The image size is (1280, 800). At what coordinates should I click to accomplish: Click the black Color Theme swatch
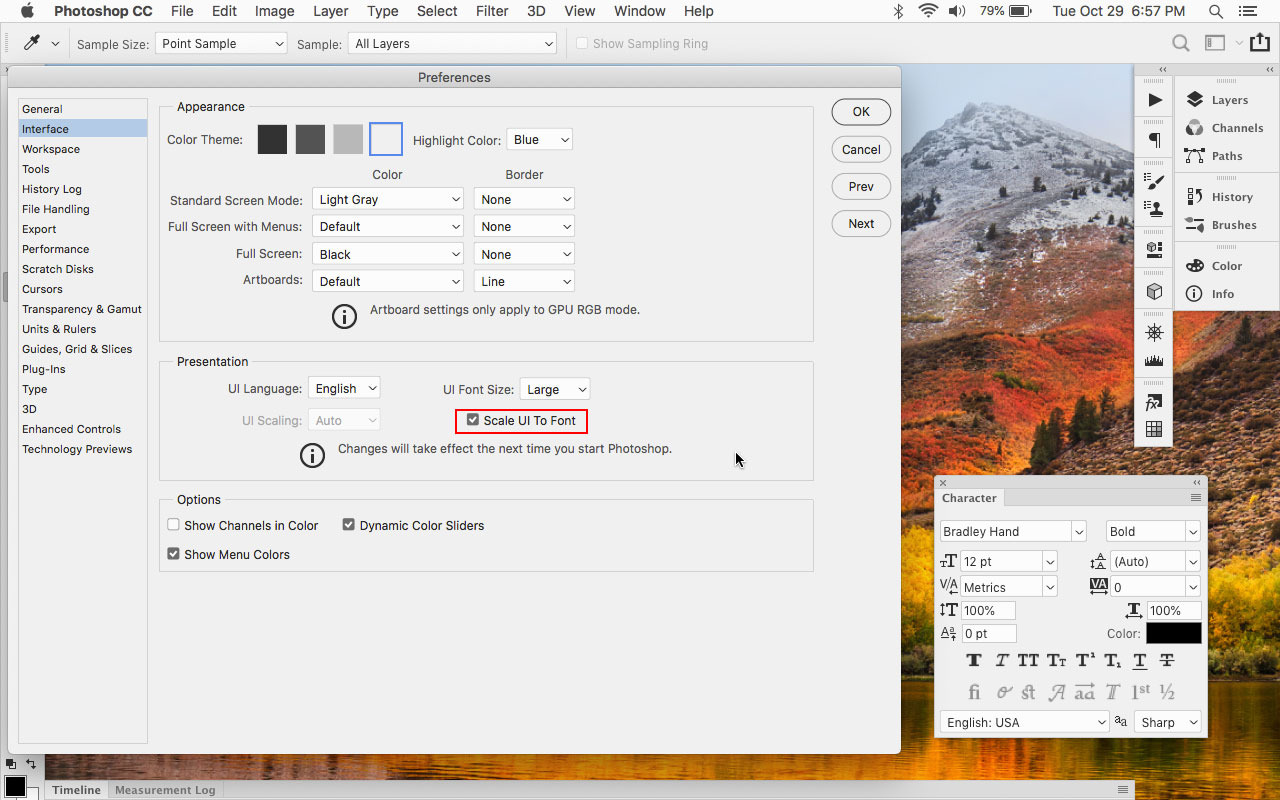coord(271,139)
